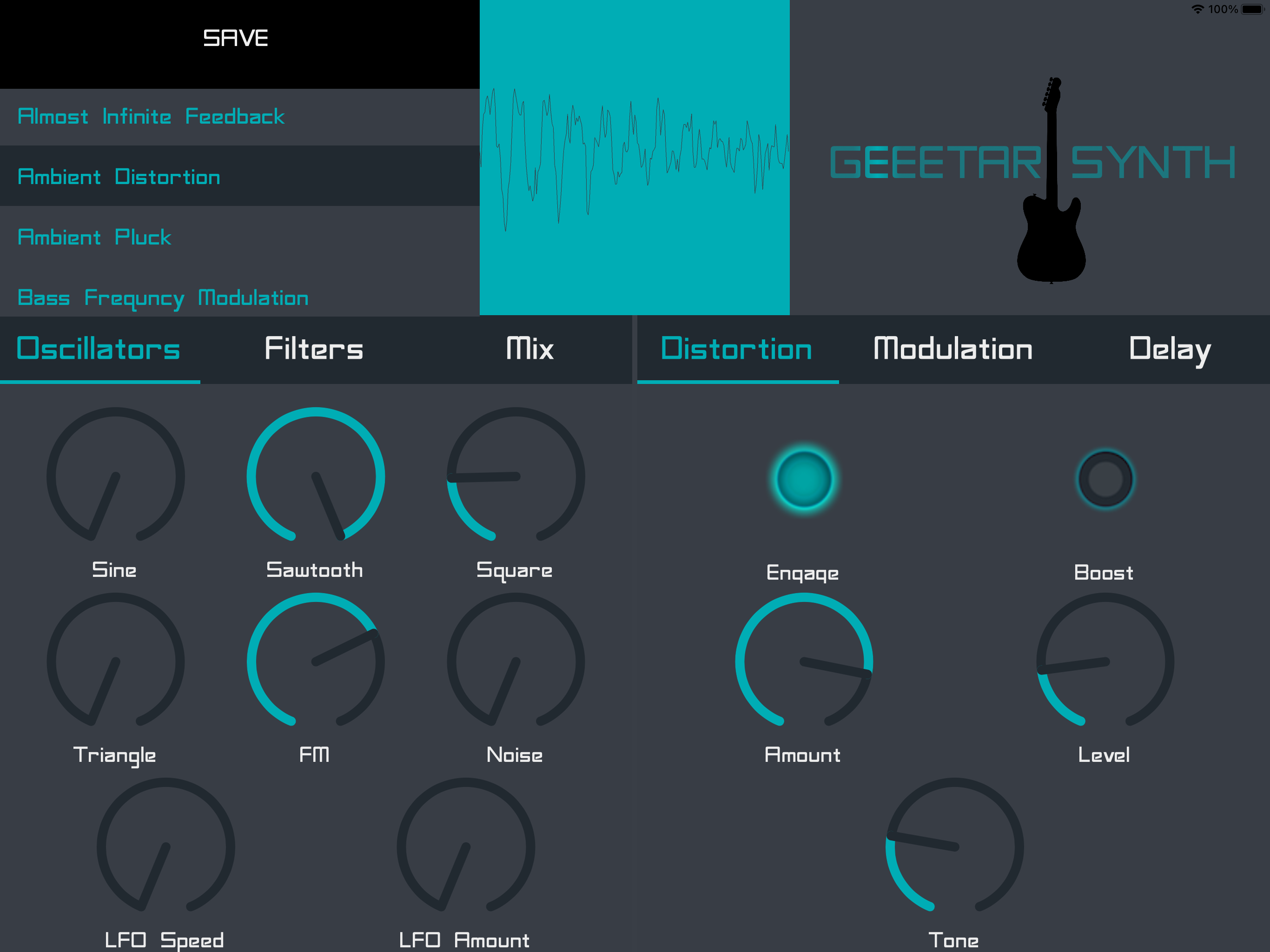
Task: Select the Ambient Distortion preset
Action: click(x=239, y=176)
